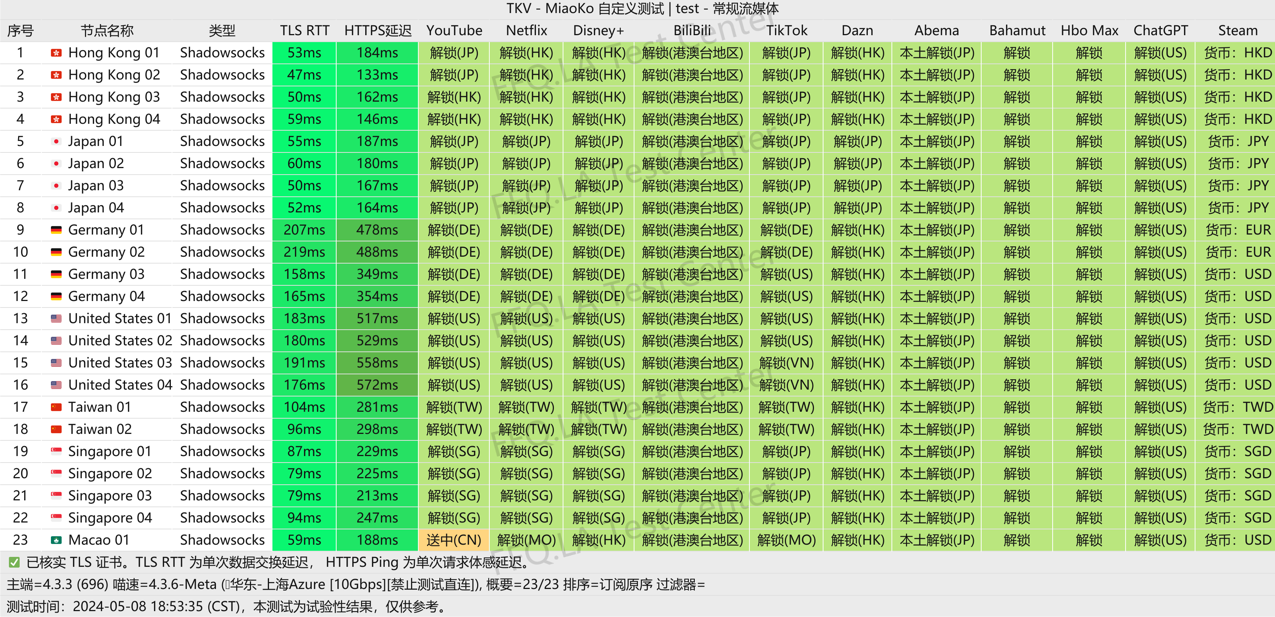The image size is (1275, 617).
Task: Click the Germany 02 node name
Action: click(x=106, y=252)
